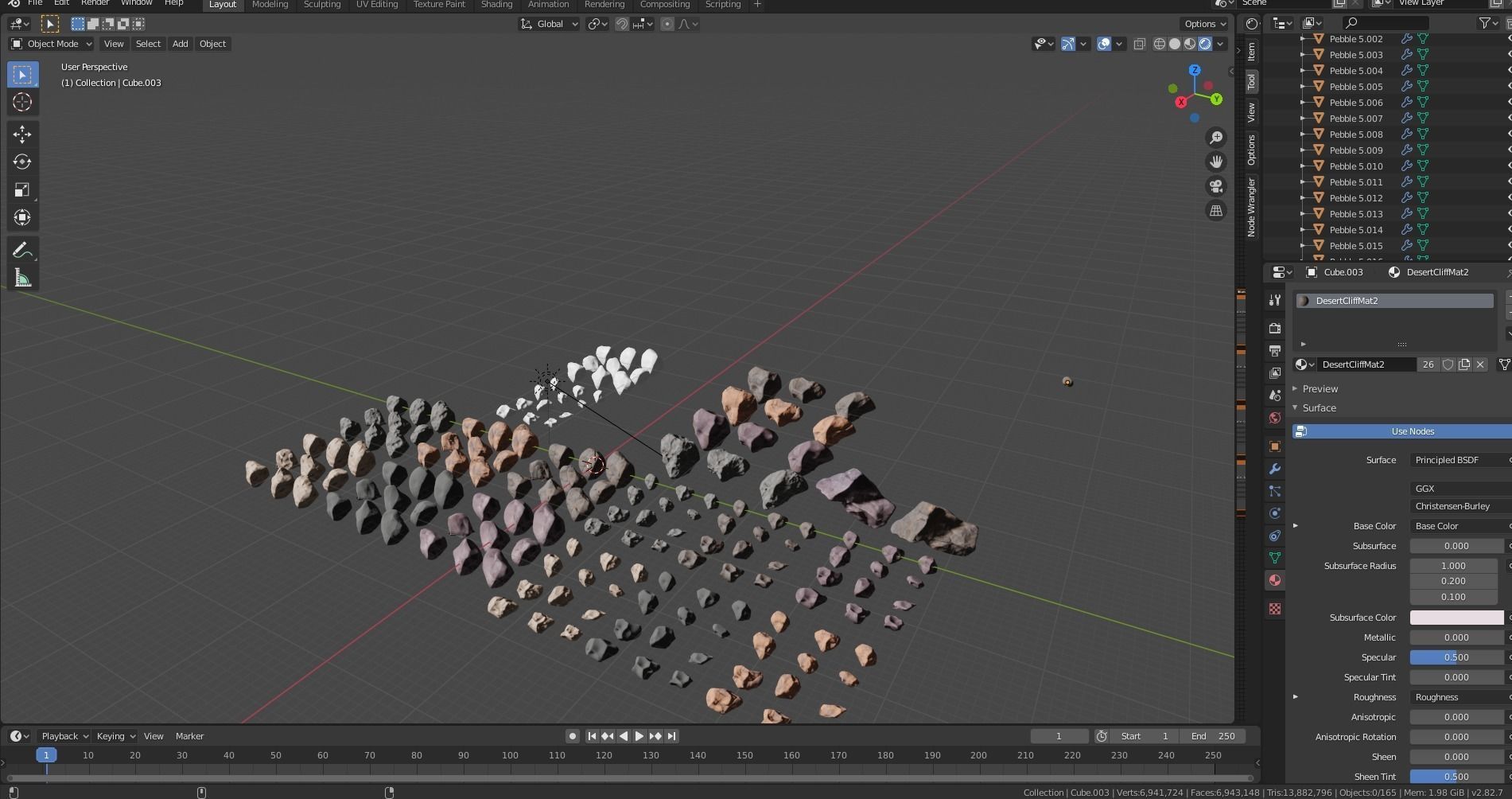Viewport: 1512px width, 799px height.
Task: Open the Select menu in viewport header
Action: pos(148,44)
